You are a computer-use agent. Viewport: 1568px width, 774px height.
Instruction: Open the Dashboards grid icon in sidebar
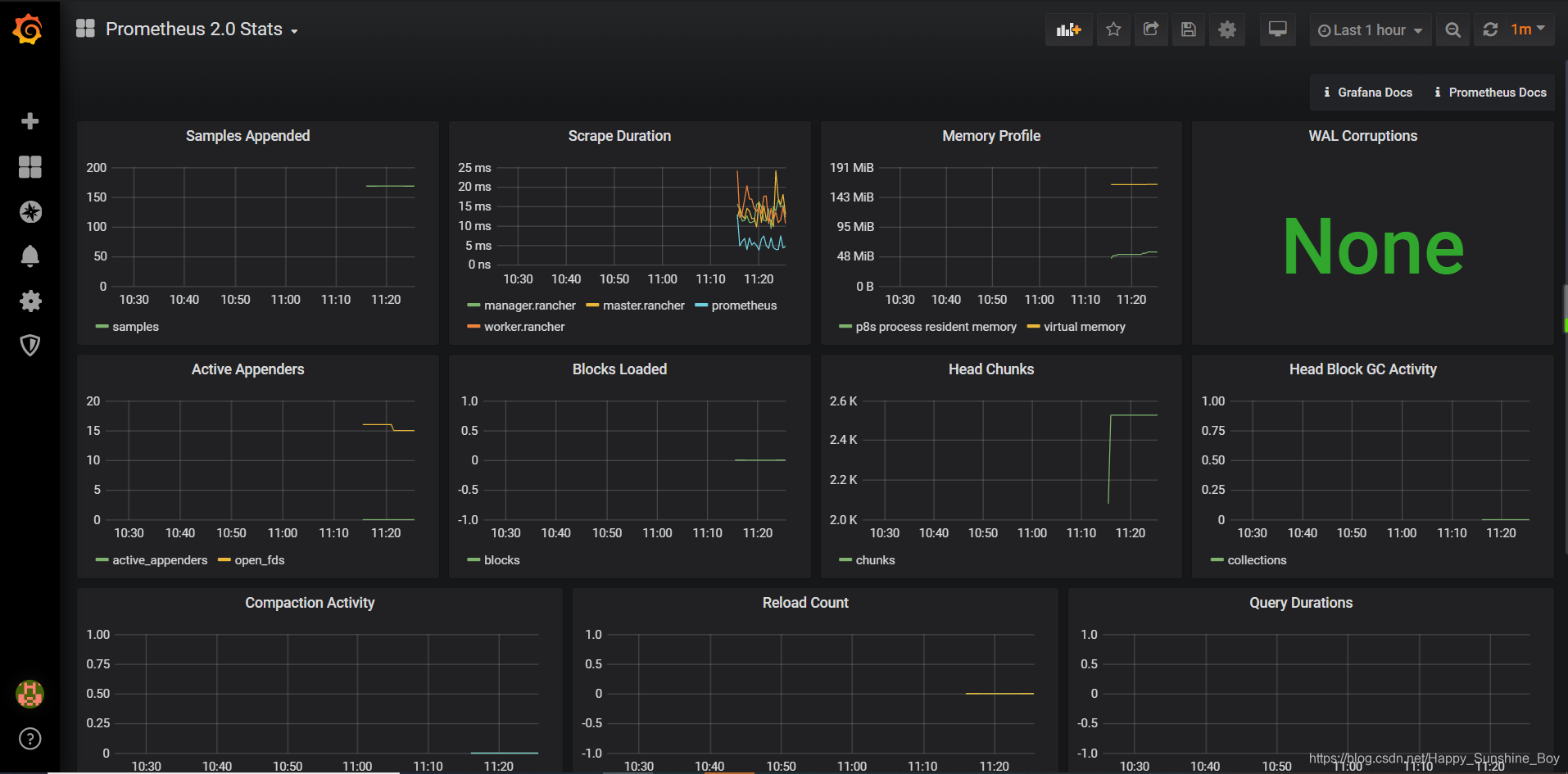(30, 167)
